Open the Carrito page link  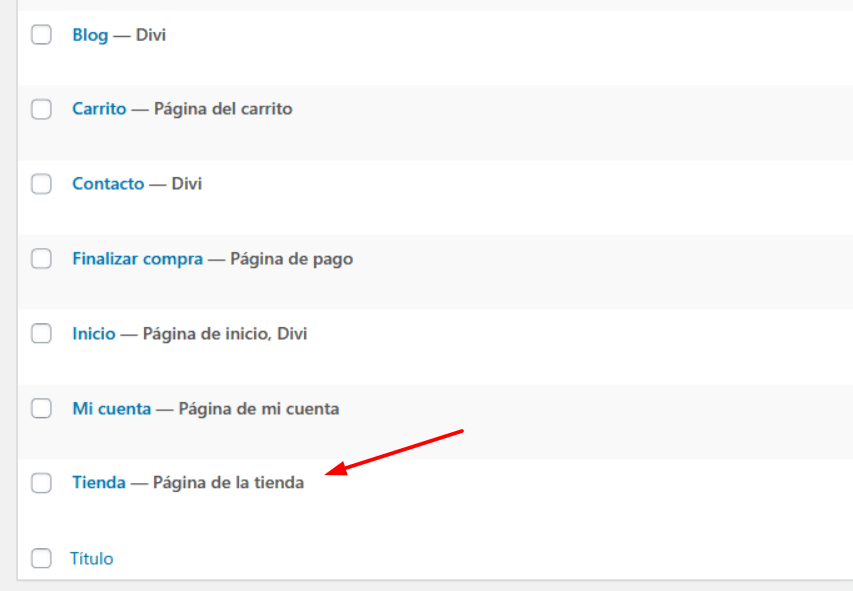click(x=99, y=109)
